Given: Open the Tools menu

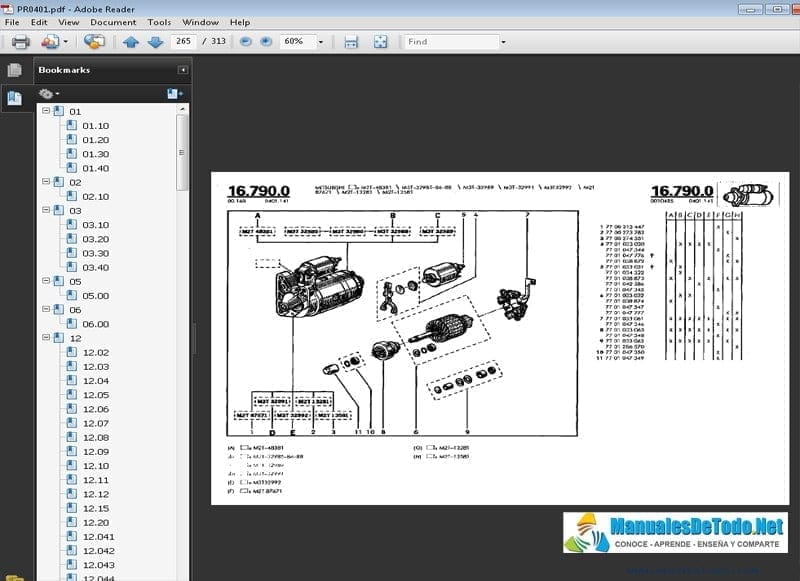Looking at the screenshot, I should pyautogui.click(x=159, y=22).
